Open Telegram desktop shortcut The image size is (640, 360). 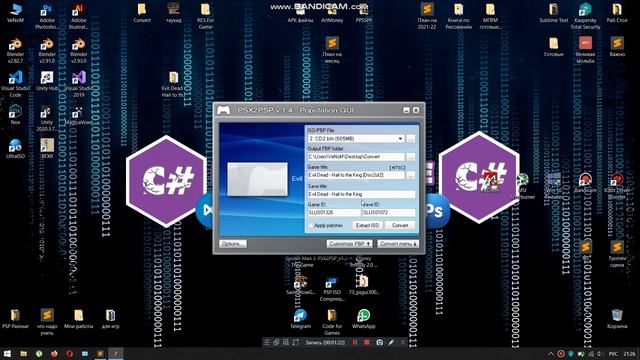pyautogui.click(x=300, y=319)
